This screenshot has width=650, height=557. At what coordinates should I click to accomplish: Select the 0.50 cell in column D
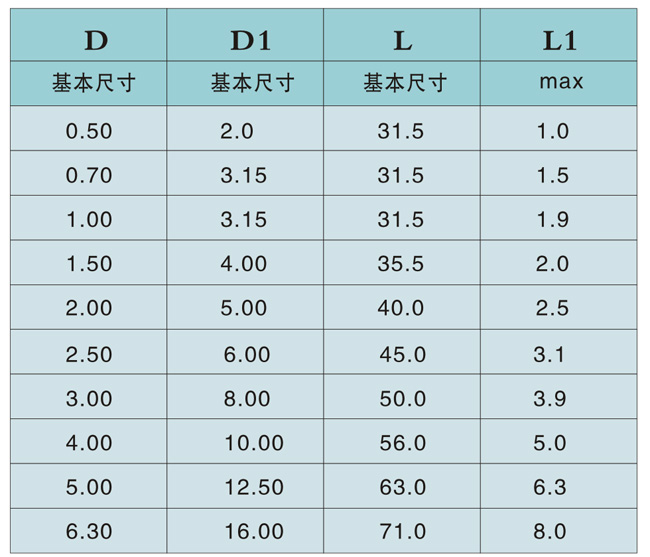tap(89, 131)
